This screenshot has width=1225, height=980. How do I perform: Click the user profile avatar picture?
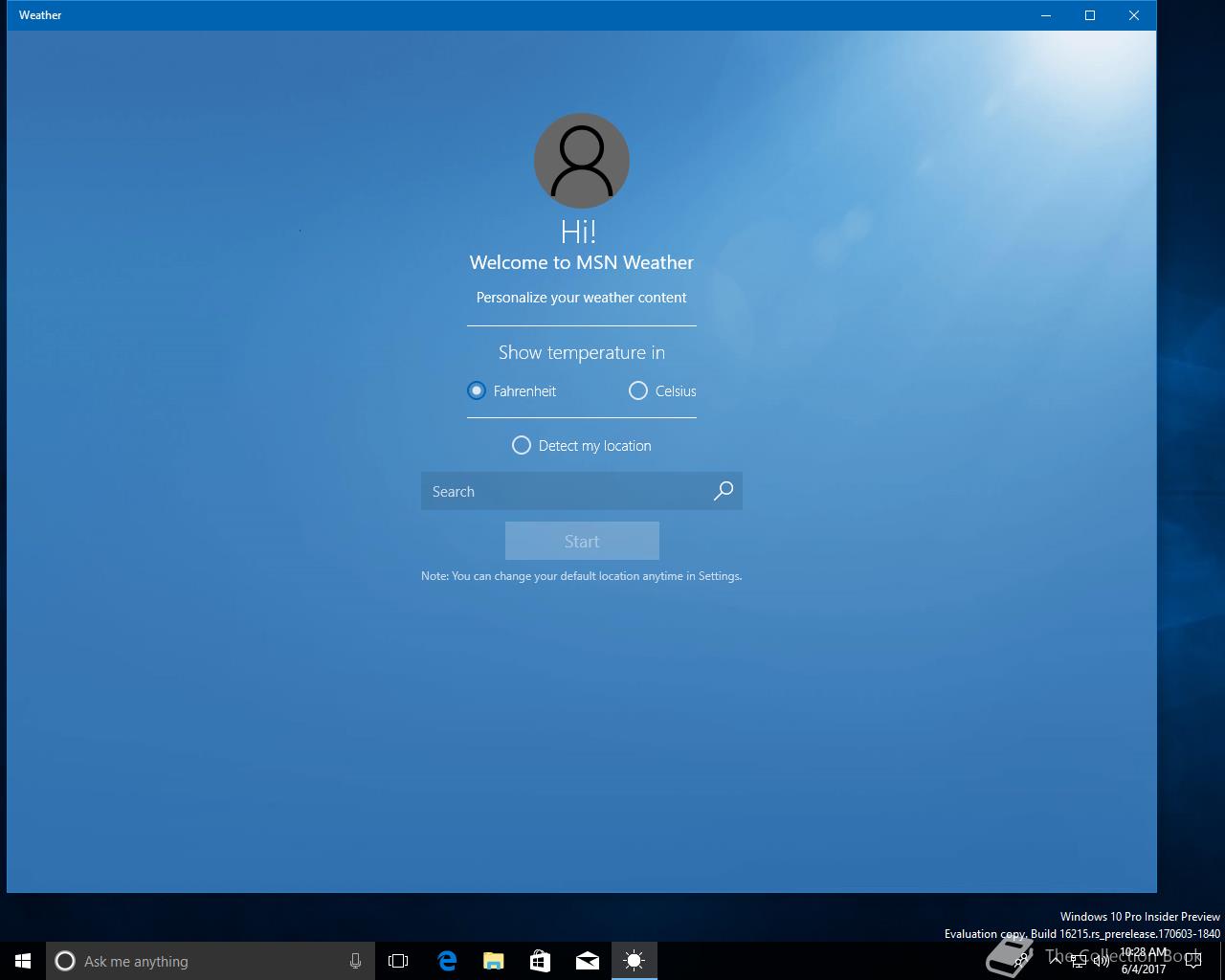pos(582,161)
